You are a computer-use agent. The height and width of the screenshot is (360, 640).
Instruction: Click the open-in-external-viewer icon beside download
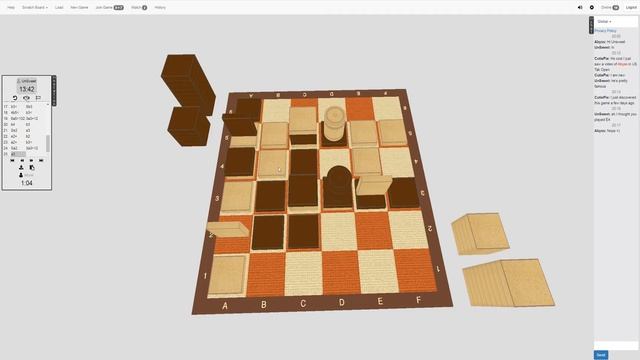[x=32, y=167]
